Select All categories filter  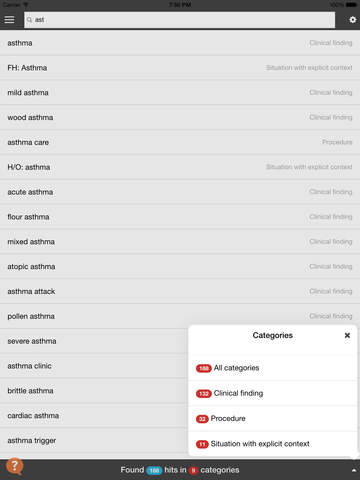(x=273, y=368)
